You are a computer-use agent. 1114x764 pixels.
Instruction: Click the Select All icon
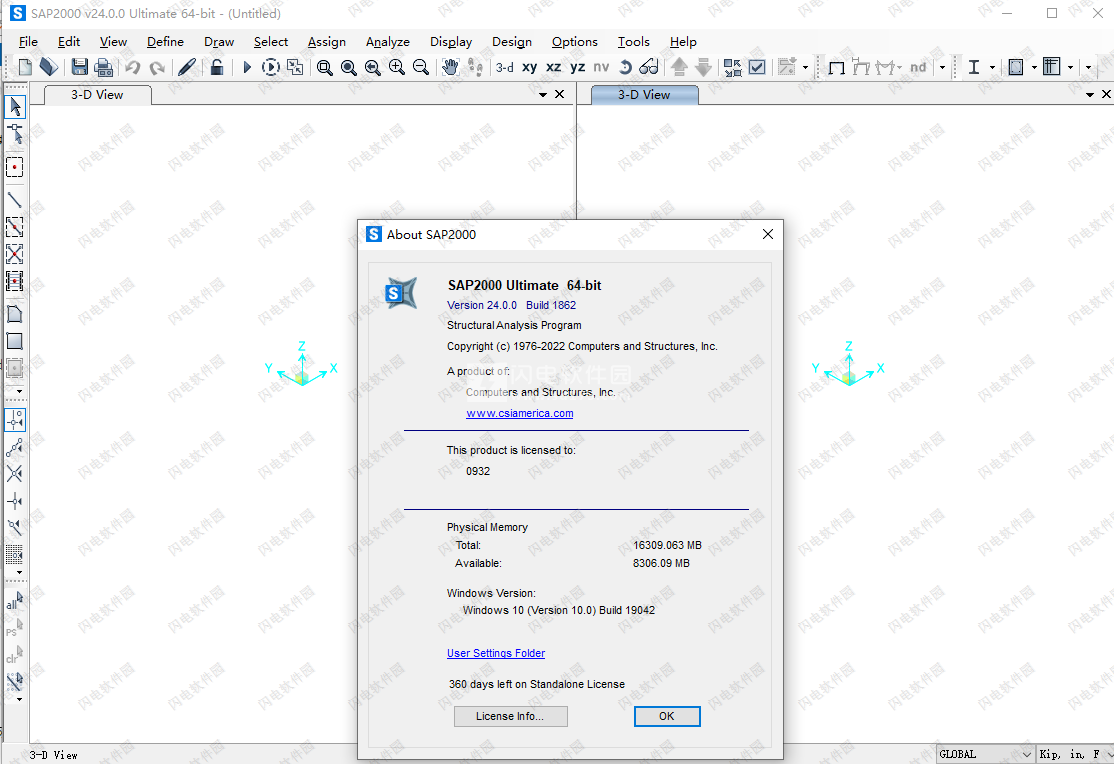tap(15, 601)
